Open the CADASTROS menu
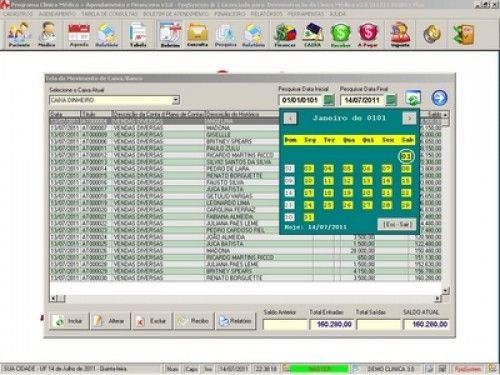This screenshot has width=500, height=375. coord(18,14)
